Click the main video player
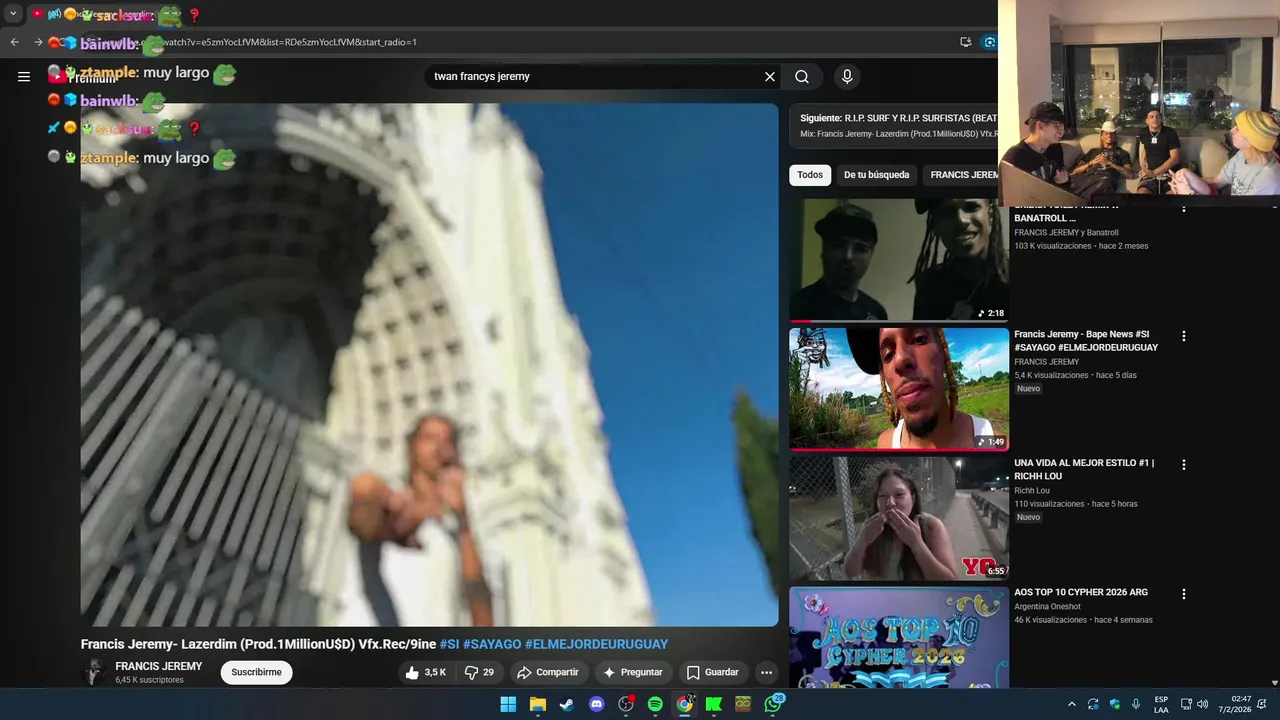Image resolution: width=1280 pixels, height=720 pixels. click(429, 365)
